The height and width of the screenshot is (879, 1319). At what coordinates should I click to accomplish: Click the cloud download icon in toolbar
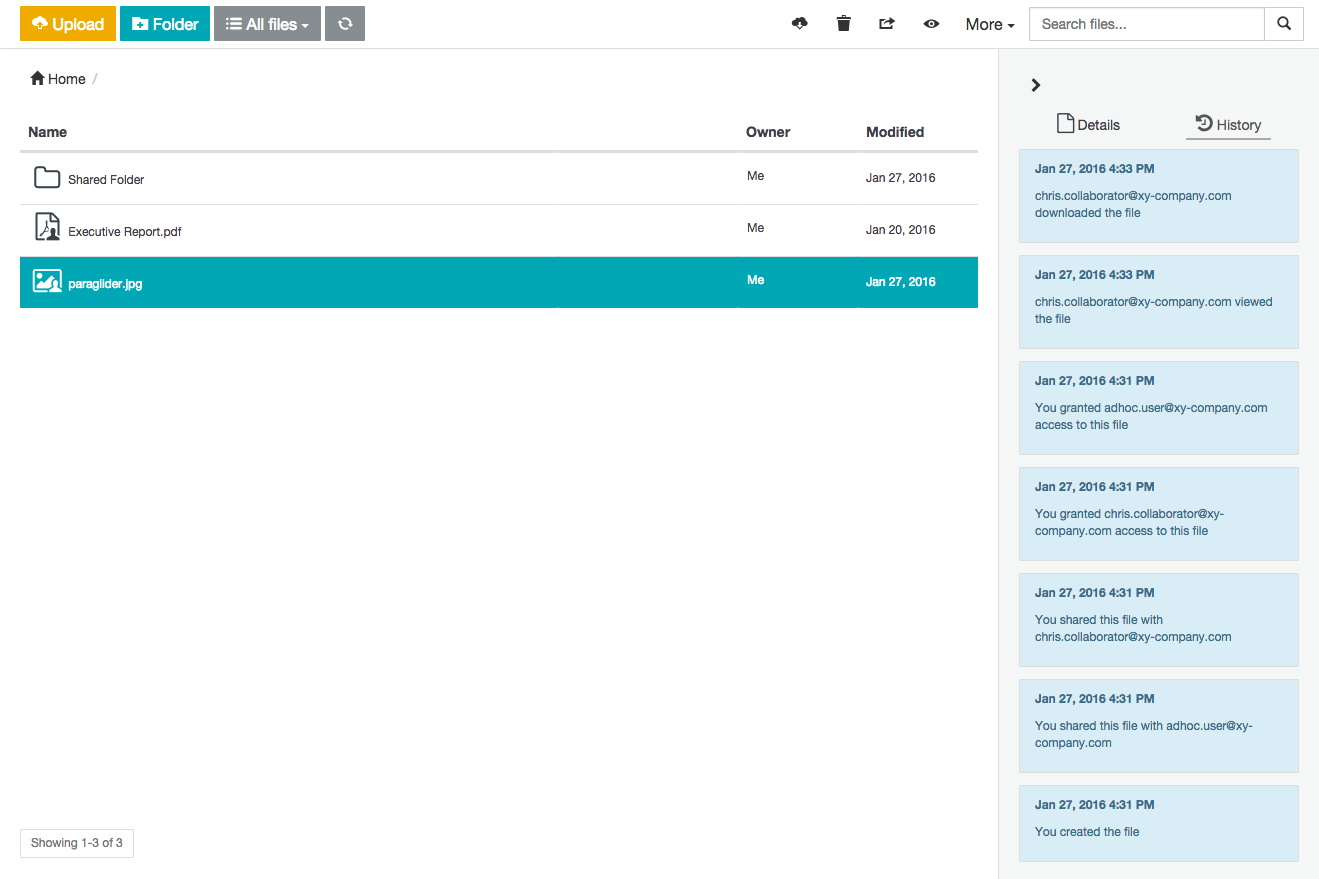tap(799, 24)
